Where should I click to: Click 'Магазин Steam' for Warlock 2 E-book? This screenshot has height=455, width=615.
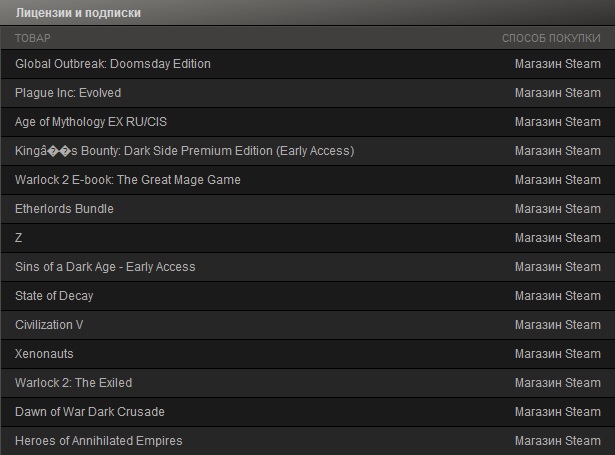(x=558, y=180)
